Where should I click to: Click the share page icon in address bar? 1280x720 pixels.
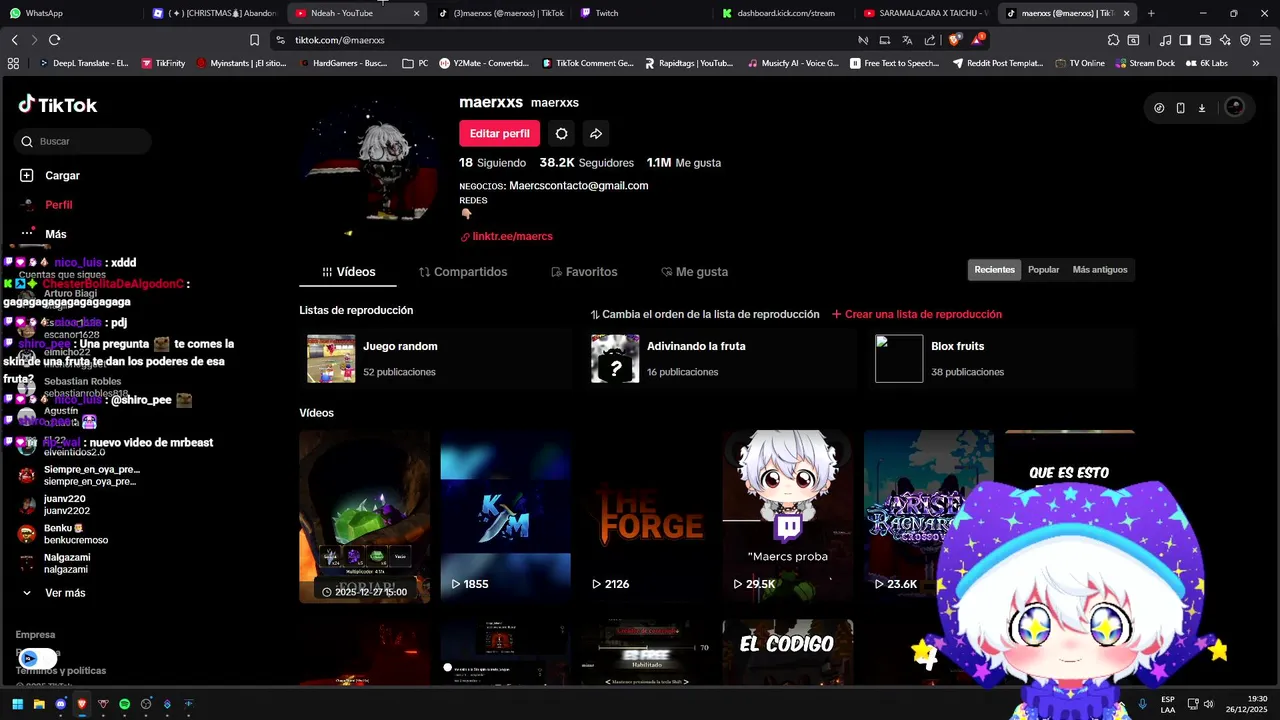[930, 40]
